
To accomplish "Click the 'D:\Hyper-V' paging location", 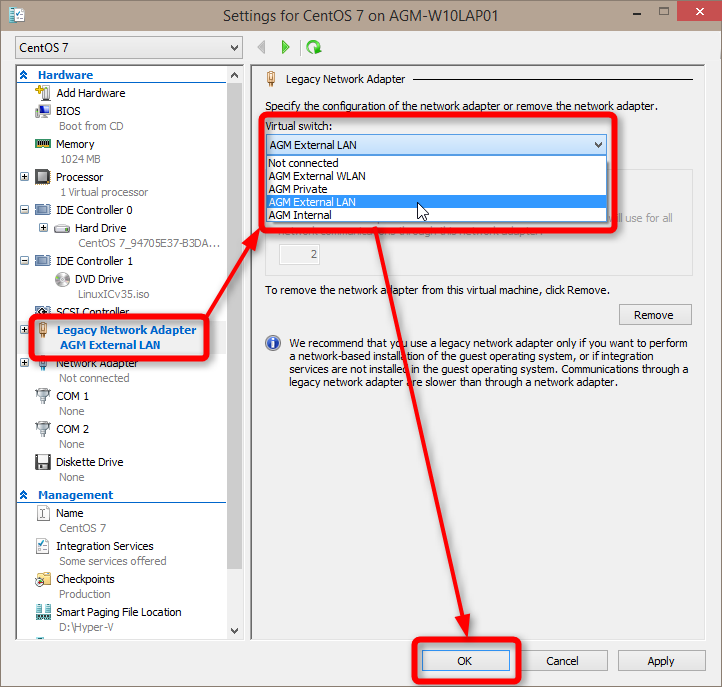I will coord(86,627).
